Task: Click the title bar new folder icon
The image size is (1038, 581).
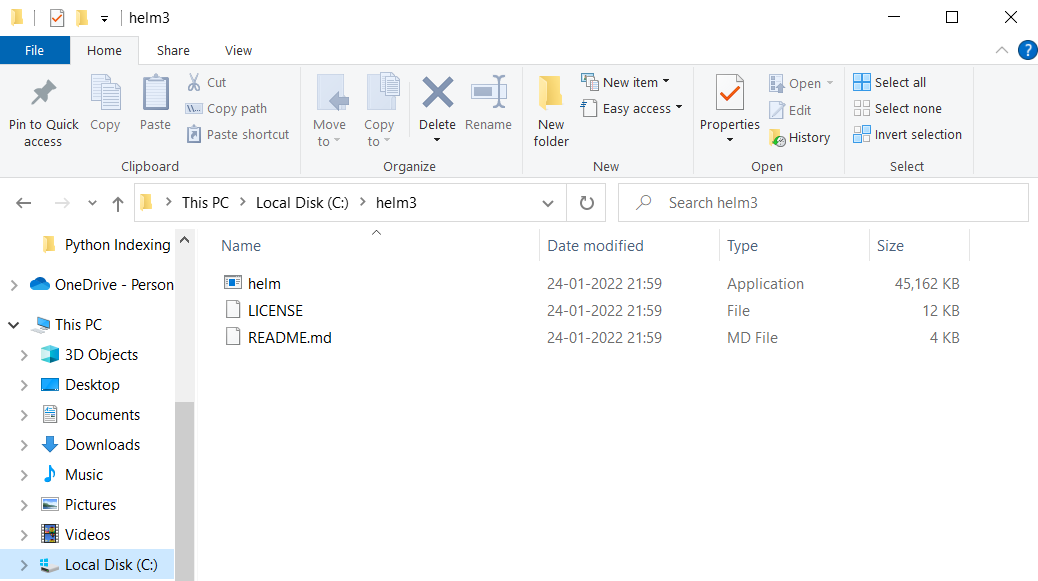Action: coord(82,18)
